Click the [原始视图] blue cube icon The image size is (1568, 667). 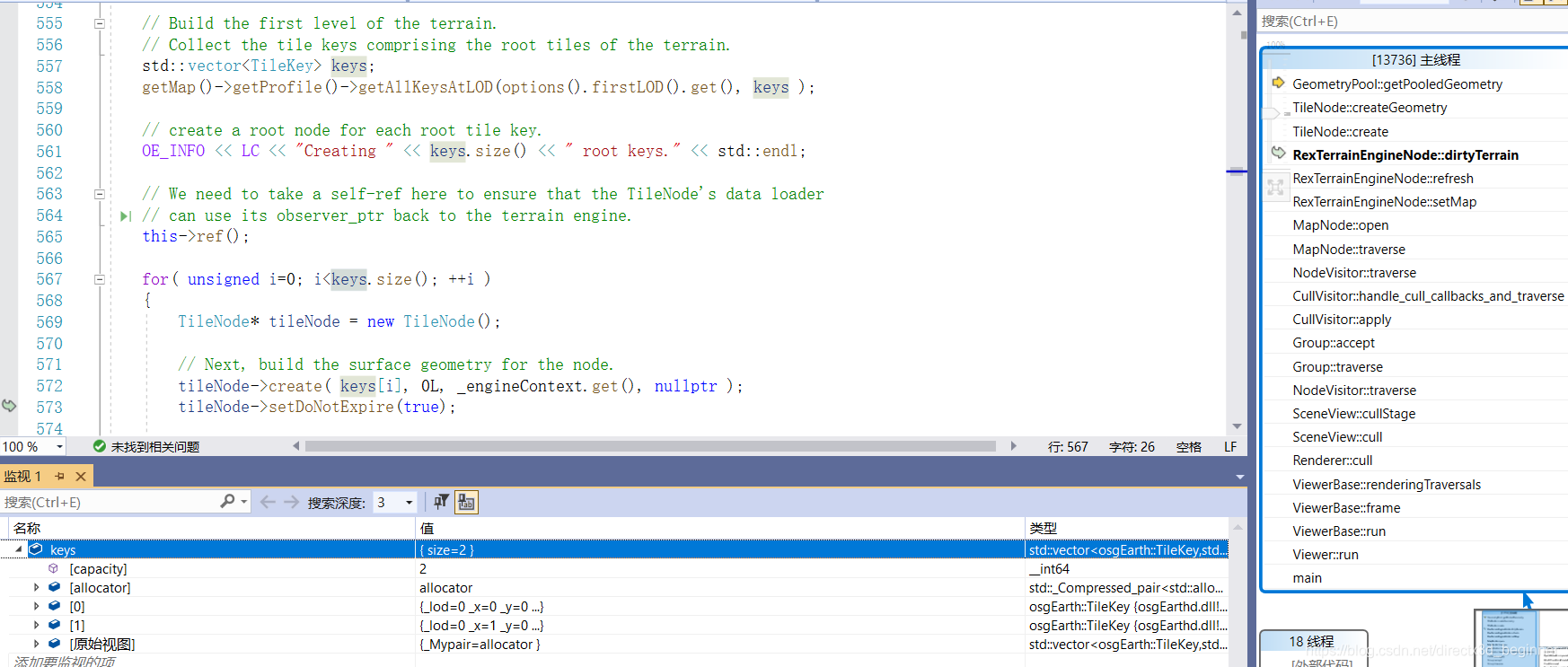pos(54,644)
